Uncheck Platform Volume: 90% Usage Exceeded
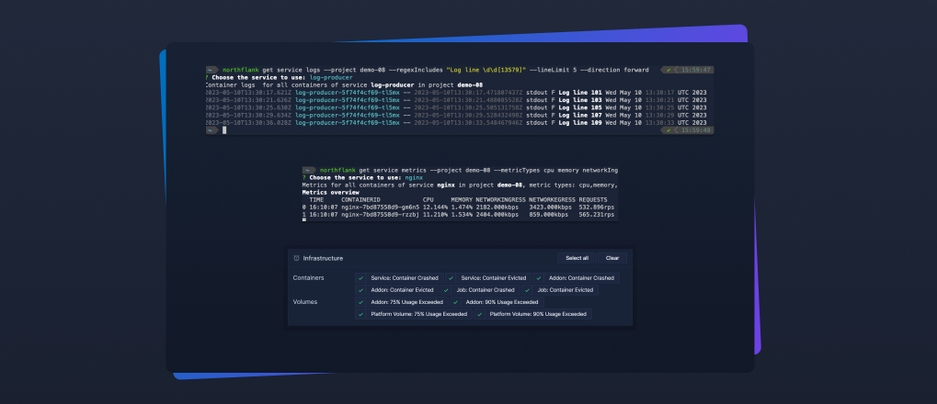Viewport: 937px width, 404px height. click(479, 314)
